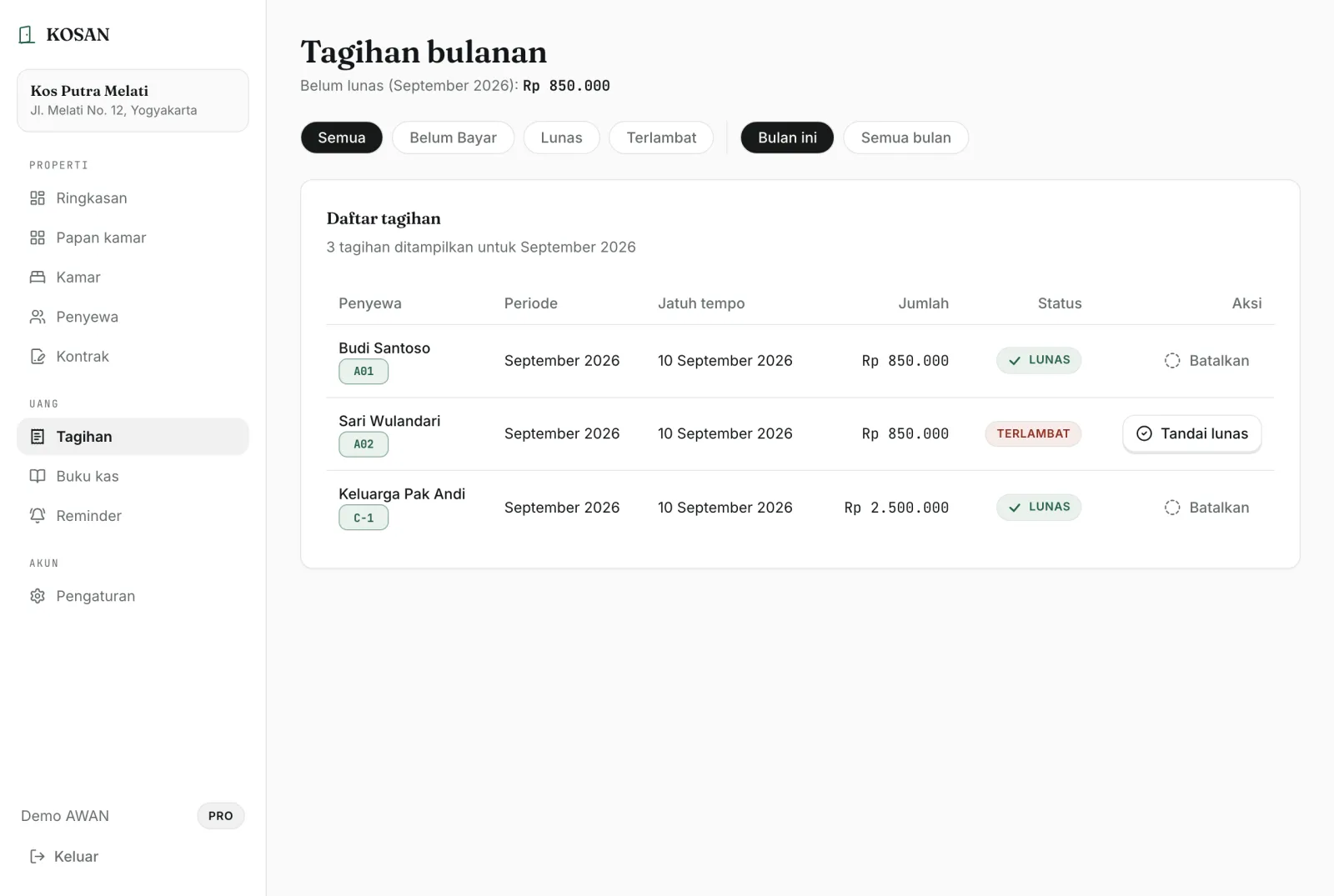Click Keluar to sign out
Screen dimensions: 1334x896
click(x=64, y=857)
